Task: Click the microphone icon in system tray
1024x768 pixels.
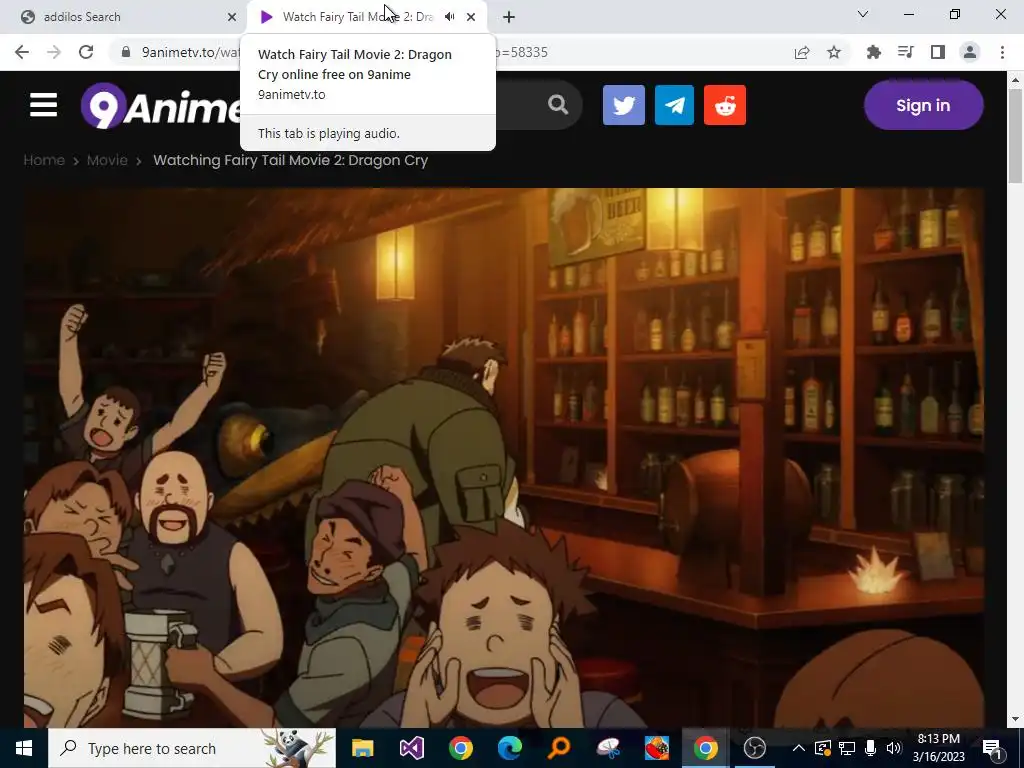Action: (x=870, y=748)
